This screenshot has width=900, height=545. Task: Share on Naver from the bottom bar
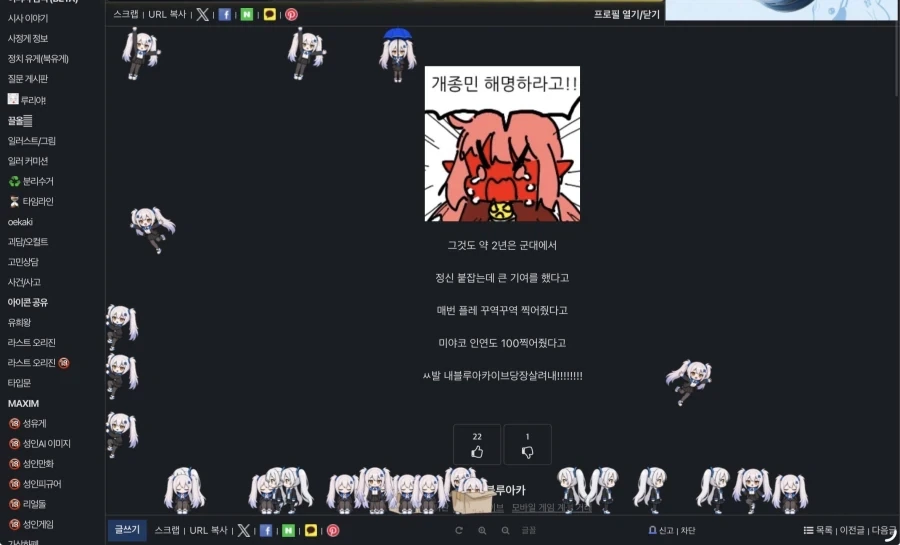tap(288, 530)
